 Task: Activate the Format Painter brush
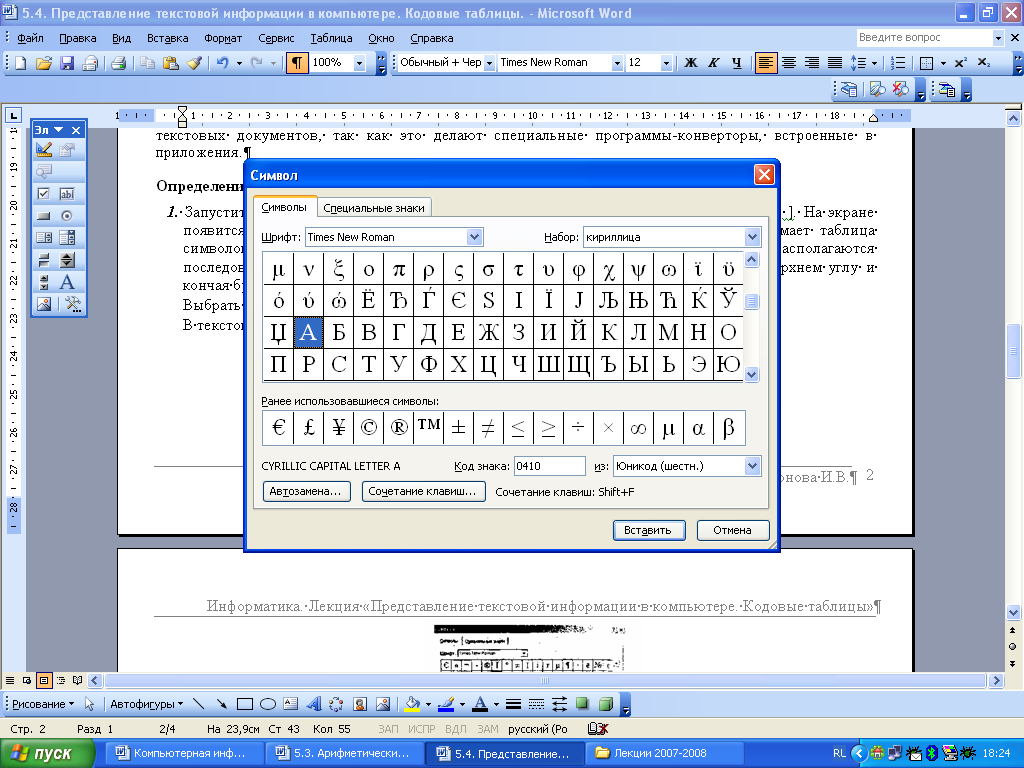[x=194, y=63]
